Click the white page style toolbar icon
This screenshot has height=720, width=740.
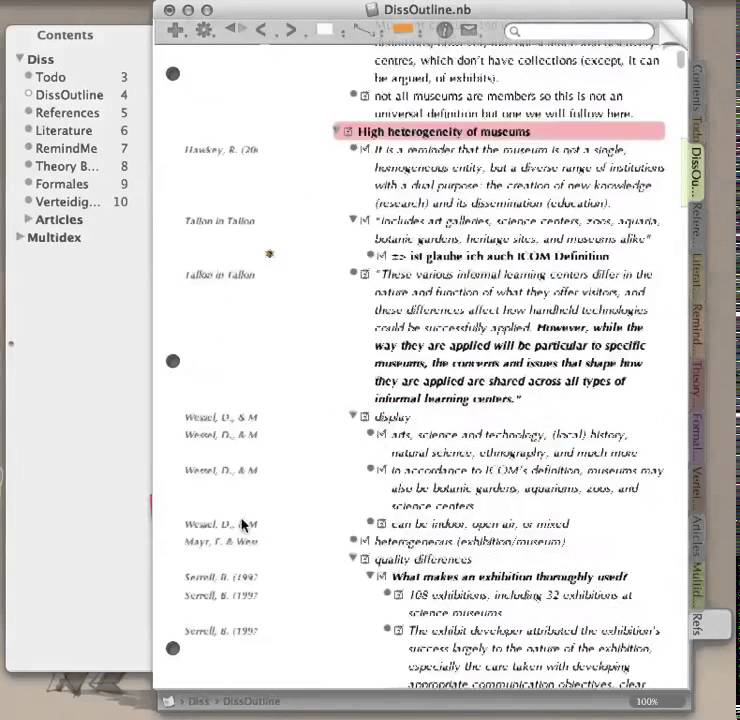(324, 30)
